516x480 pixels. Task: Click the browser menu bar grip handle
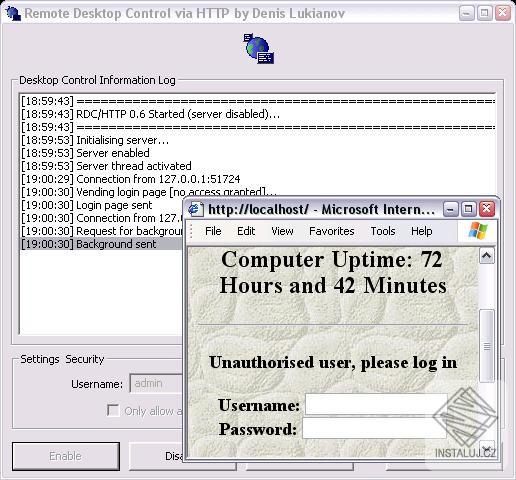[x=191, y=231]
